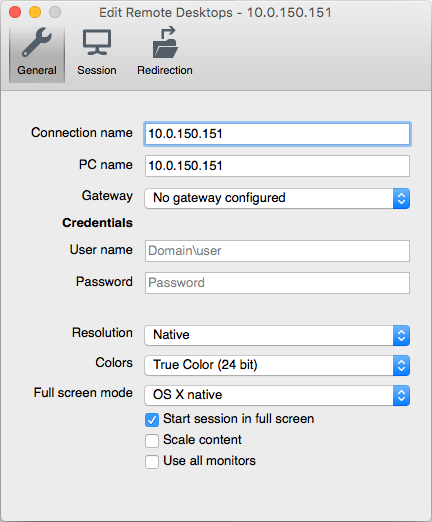Click the gray disabled zoom button
432x522 pixels.
point(55,12)
